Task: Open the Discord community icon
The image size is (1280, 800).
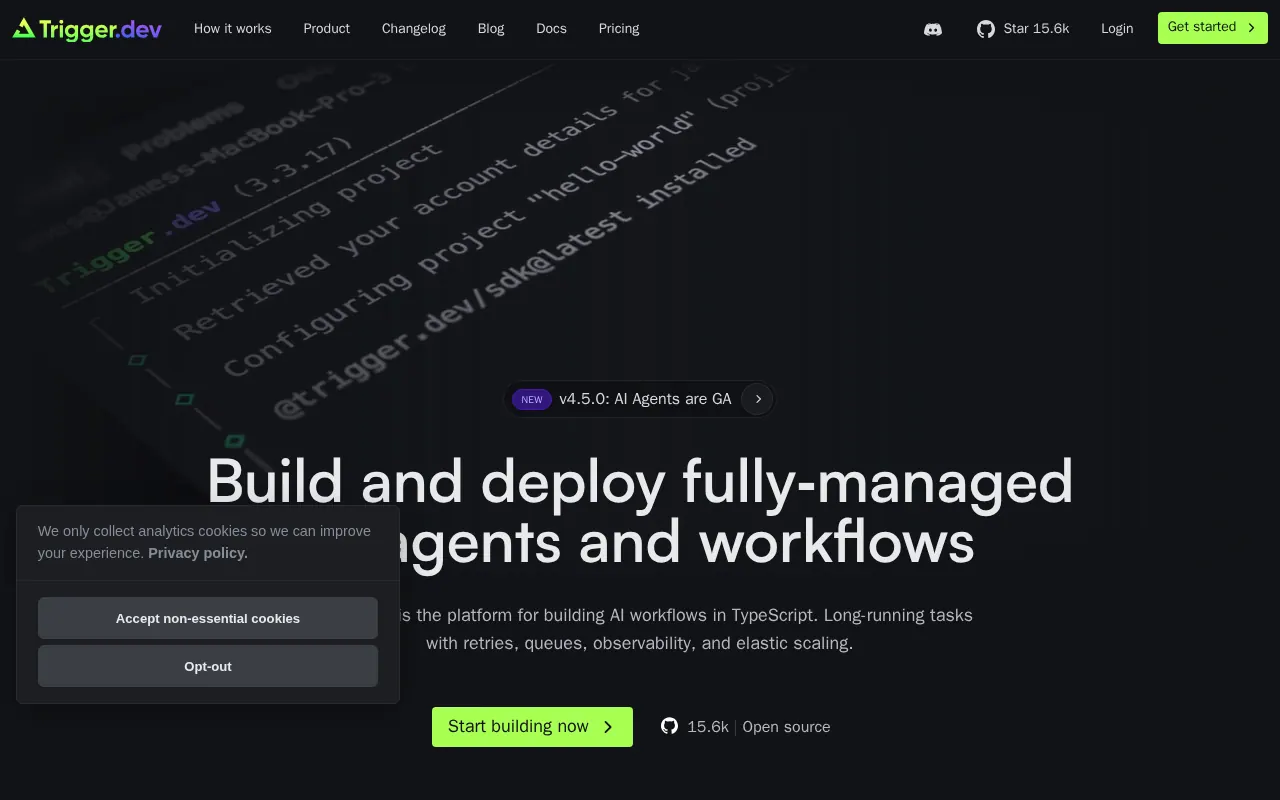Action: coord(933,29)
